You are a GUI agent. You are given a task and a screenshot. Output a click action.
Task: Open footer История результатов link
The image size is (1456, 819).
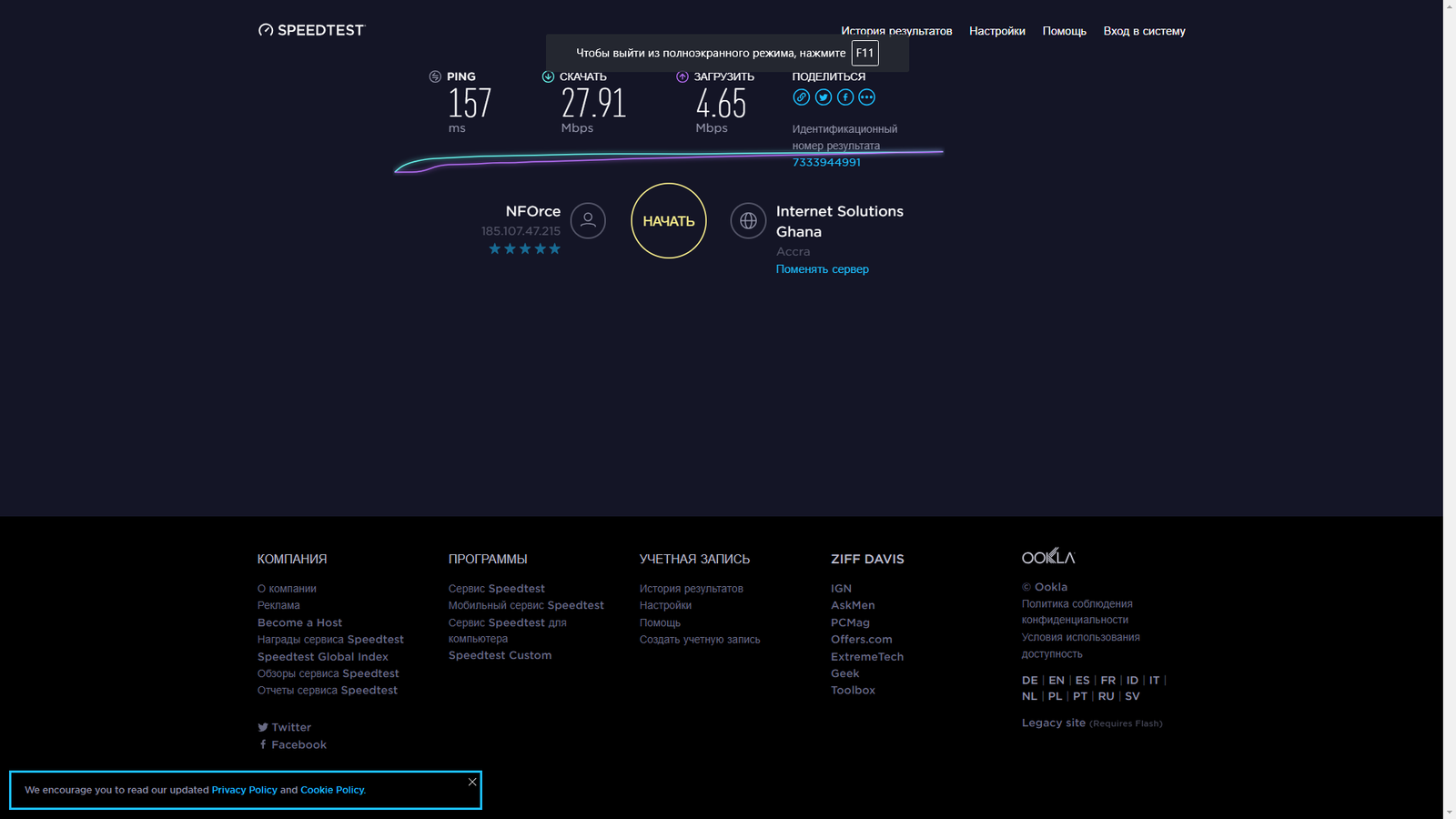(691, 589)
